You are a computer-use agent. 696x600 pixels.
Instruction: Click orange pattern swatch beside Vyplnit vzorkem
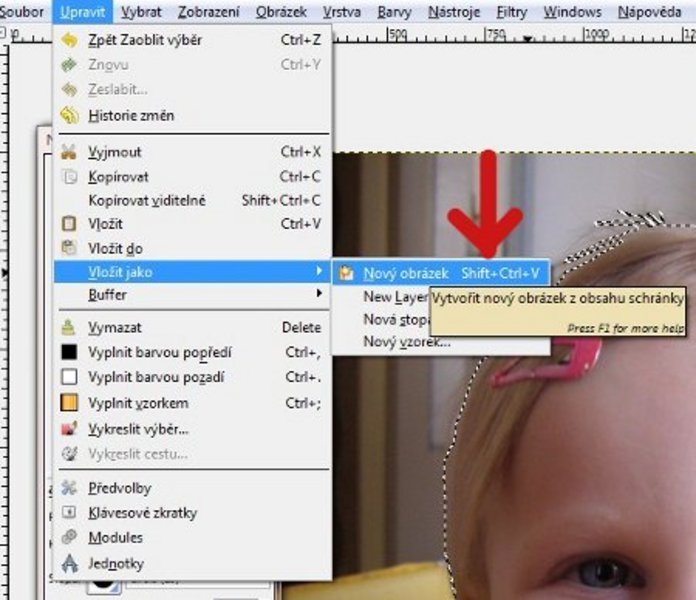pyautogui.click(x=69, y=403)
